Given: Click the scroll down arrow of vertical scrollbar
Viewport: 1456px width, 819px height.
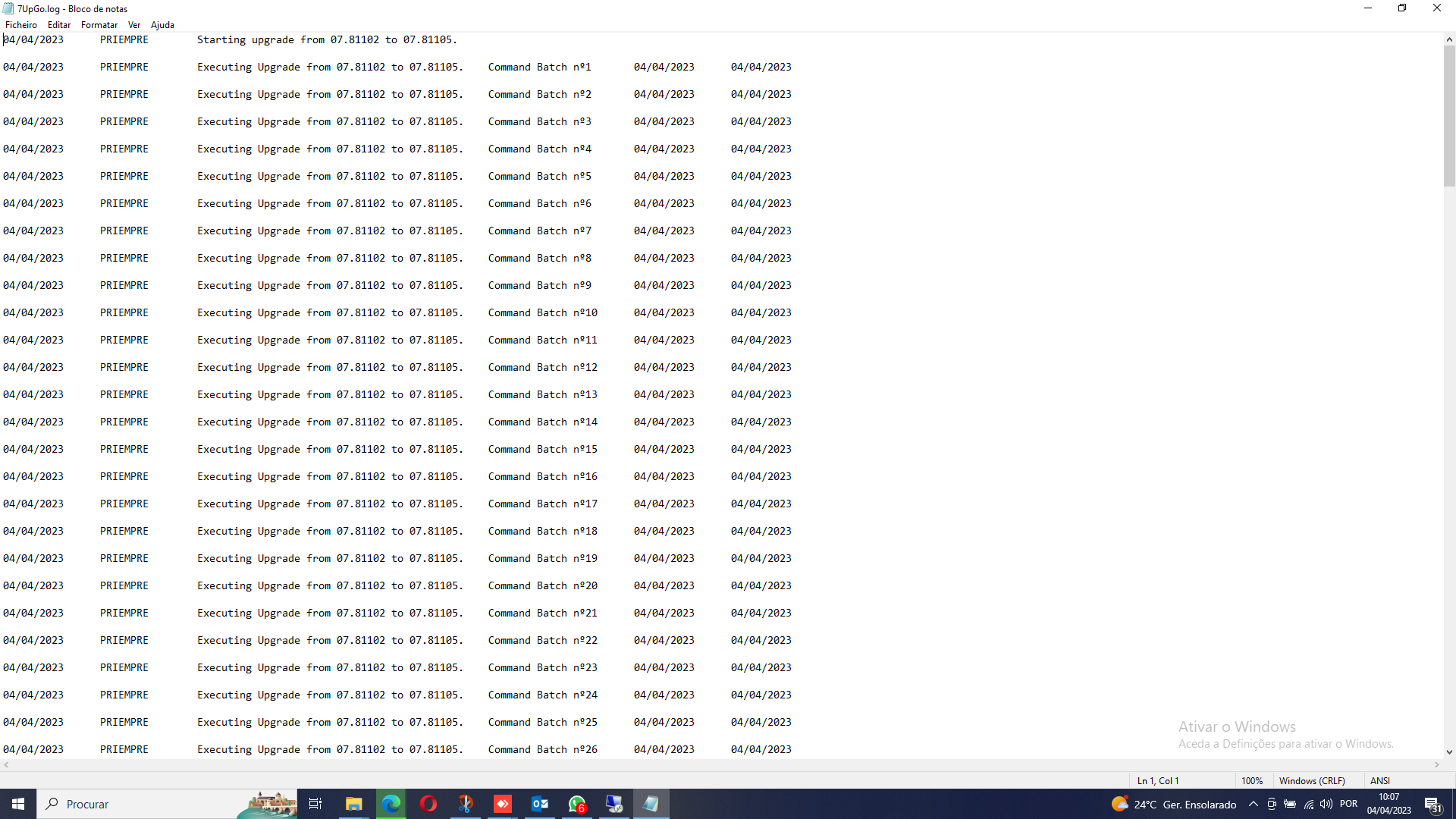Looking at the screenshot, I should (1449, 752).
